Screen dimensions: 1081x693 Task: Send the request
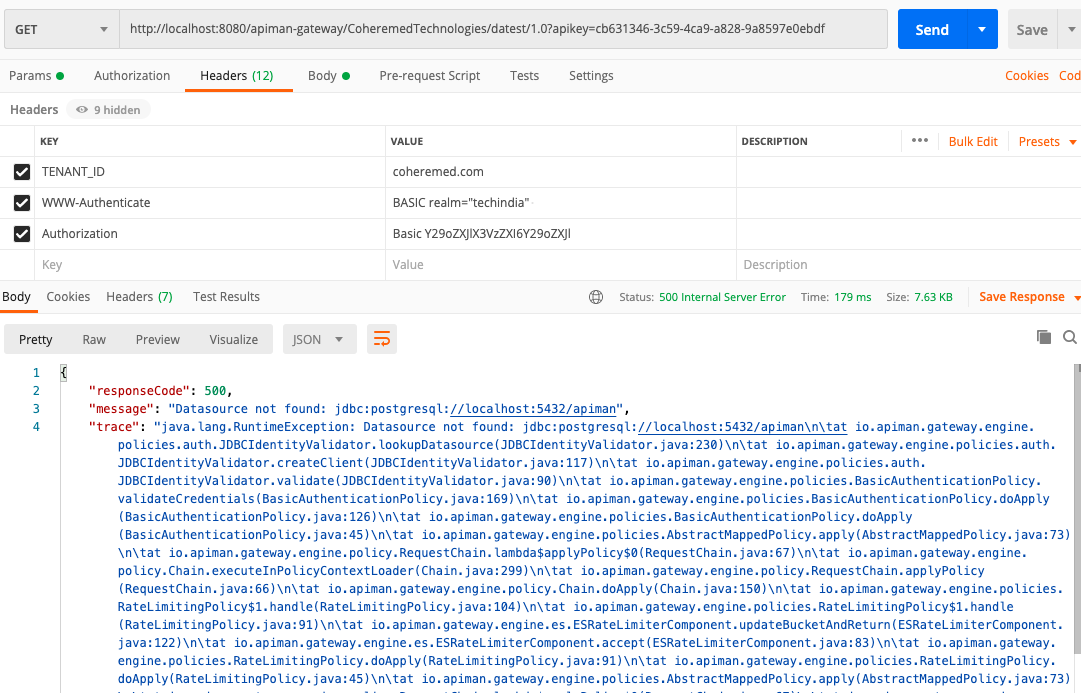(x=934, y=29)
